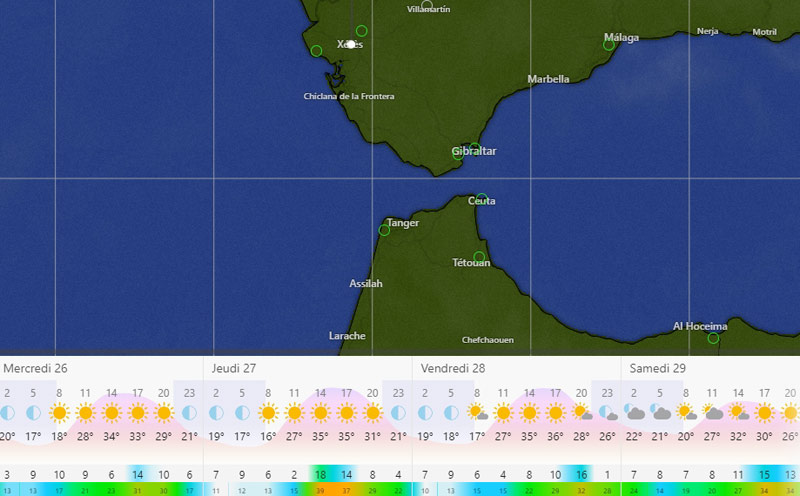Click green wind cell 18 on Jeudi
The height and width of the screenshot is (496, 800).
point(320,475)
